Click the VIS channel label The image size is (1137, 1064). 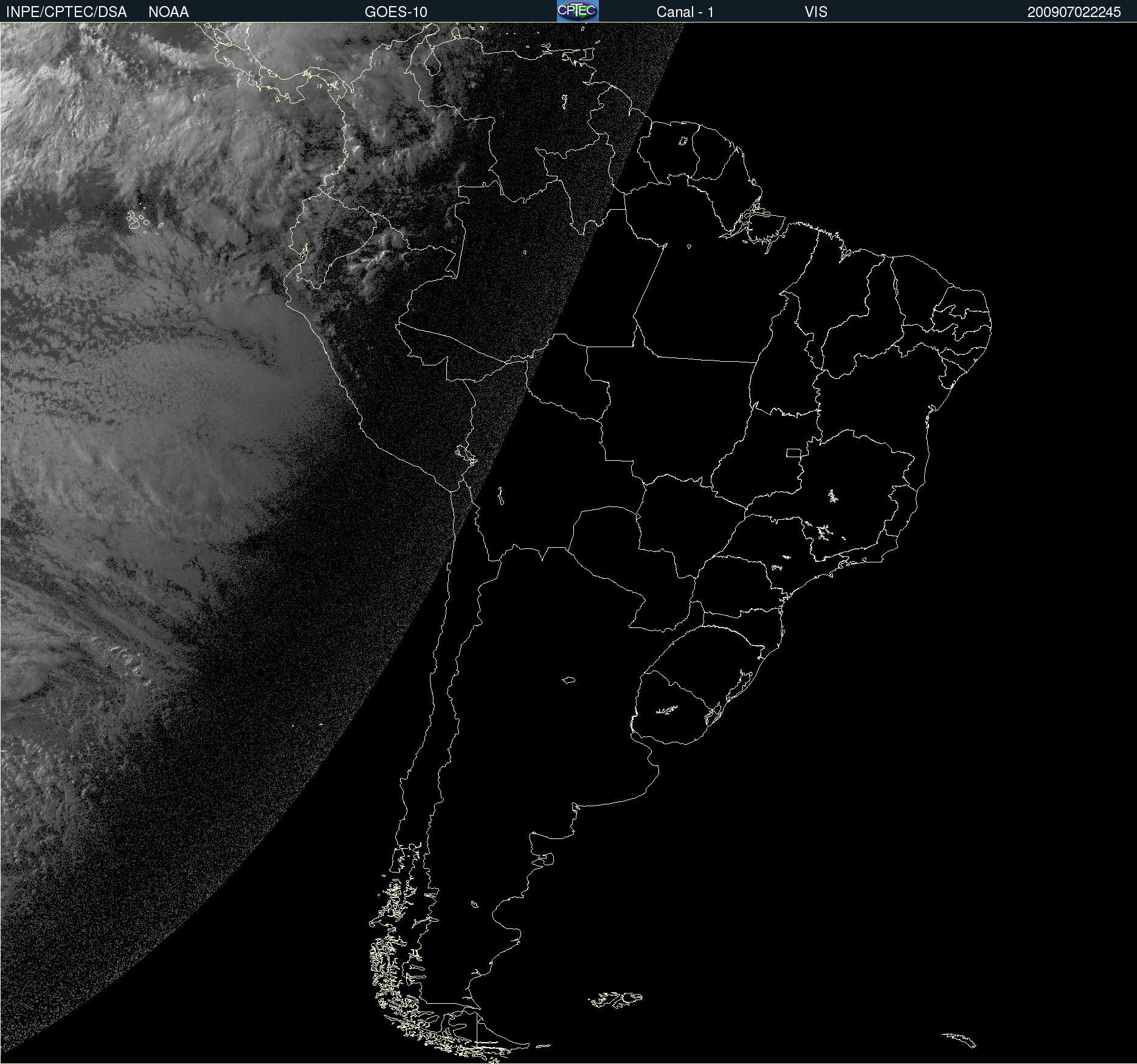pyautogui.click(x=816, y=12)
